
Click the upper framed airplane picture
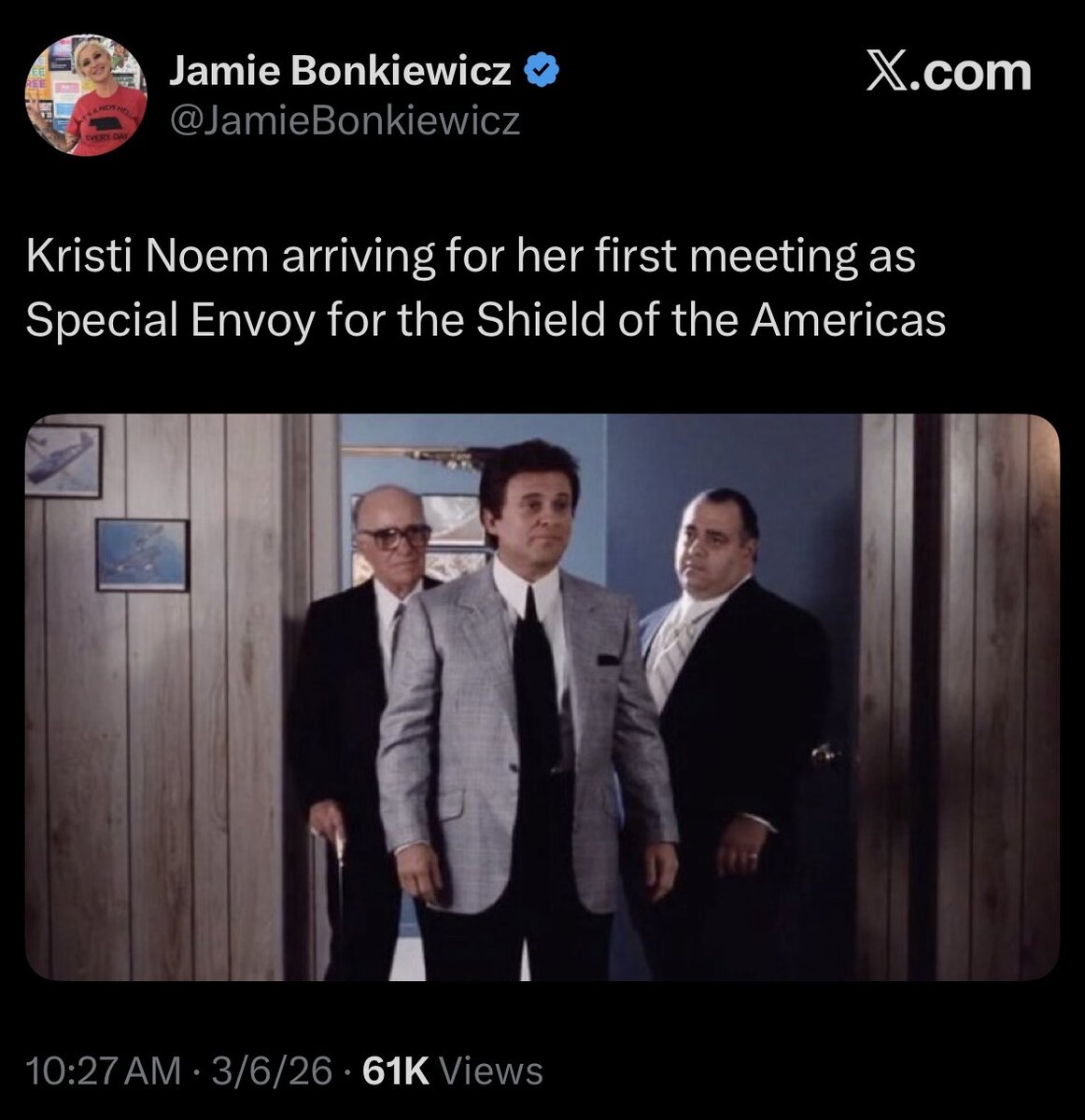[63, 461]
